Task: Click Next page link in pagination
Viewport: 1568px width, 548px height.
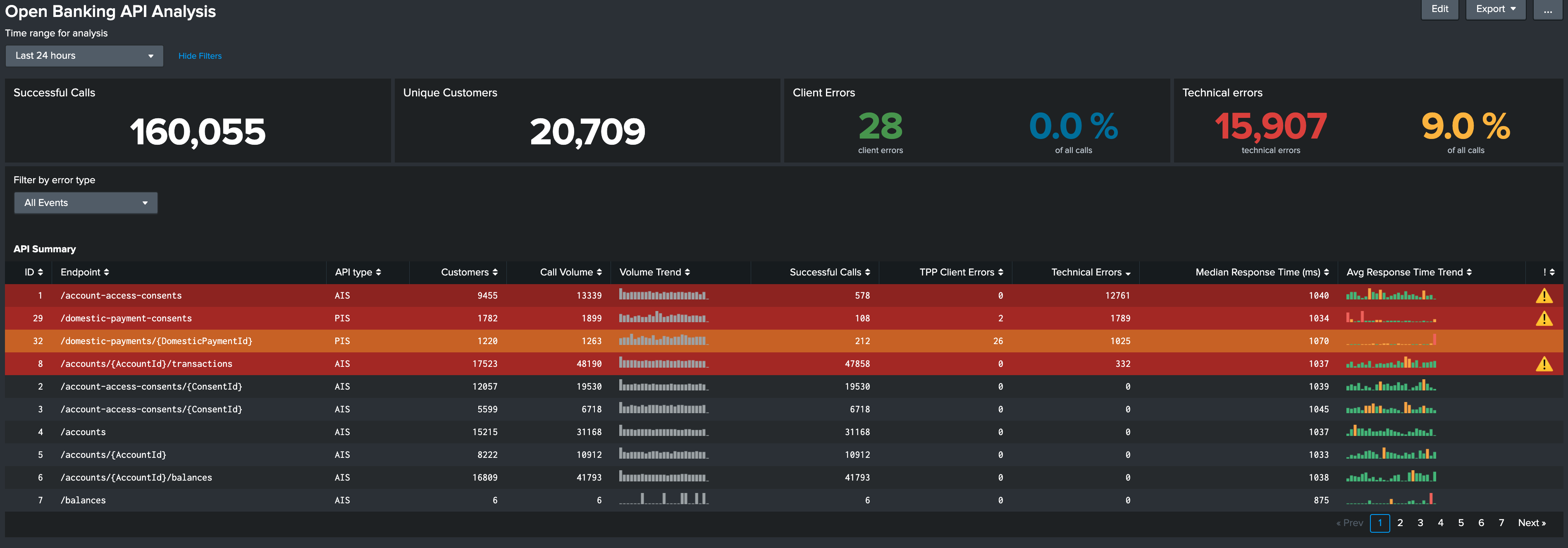Action: click(1532, 523)
